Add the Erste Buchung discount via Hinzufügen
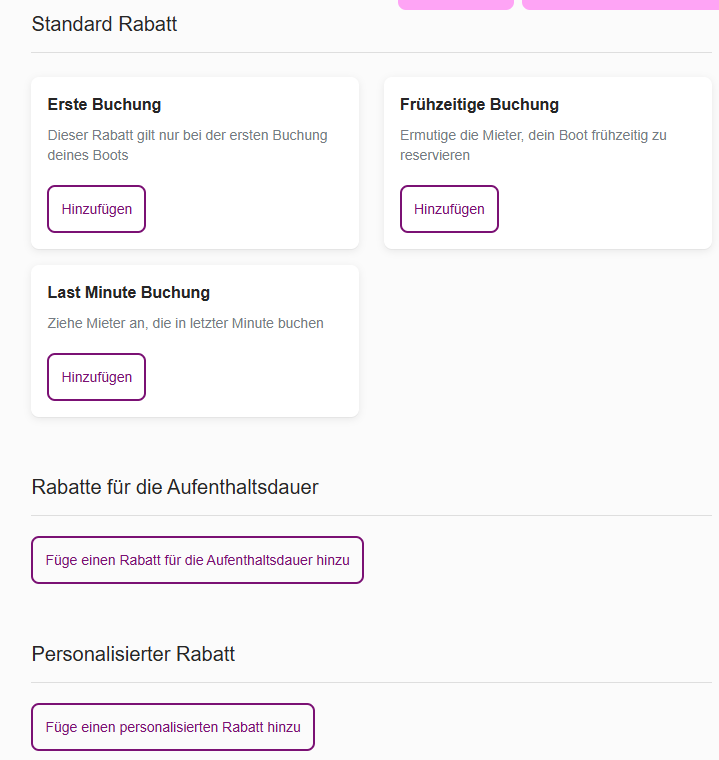The width and height of the screenshot is (719, 760). coord(96,209)
